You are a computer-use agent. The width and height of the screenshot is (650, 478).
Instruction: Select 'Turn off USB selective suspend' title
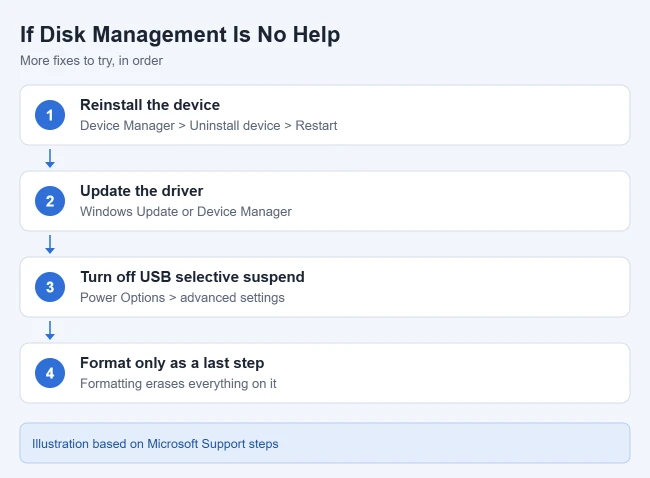(192, 277)
